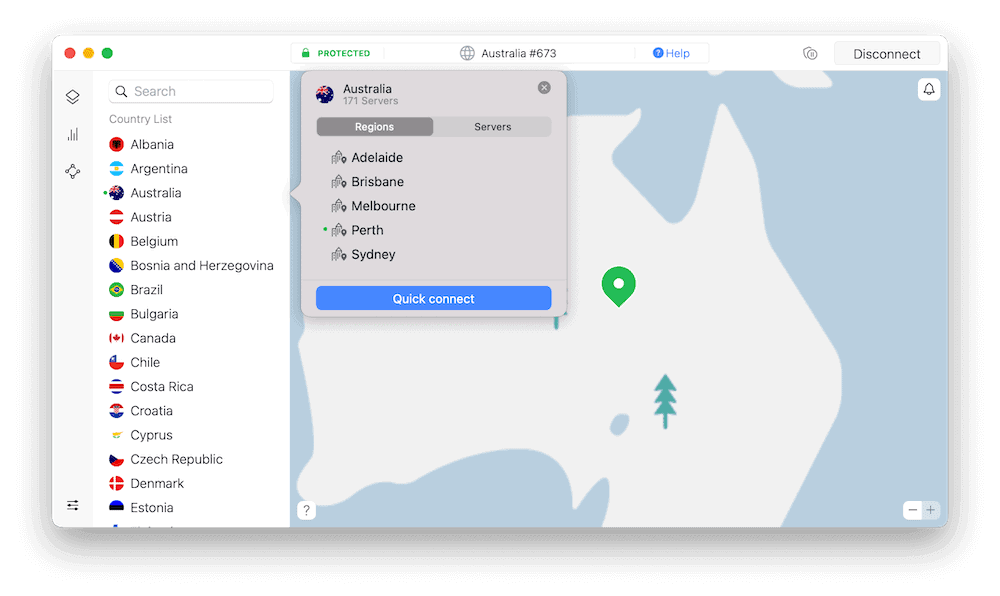Click the PROTECTED status text
The width and height of the screenshot is (1000, 596).
pos(344,54)
